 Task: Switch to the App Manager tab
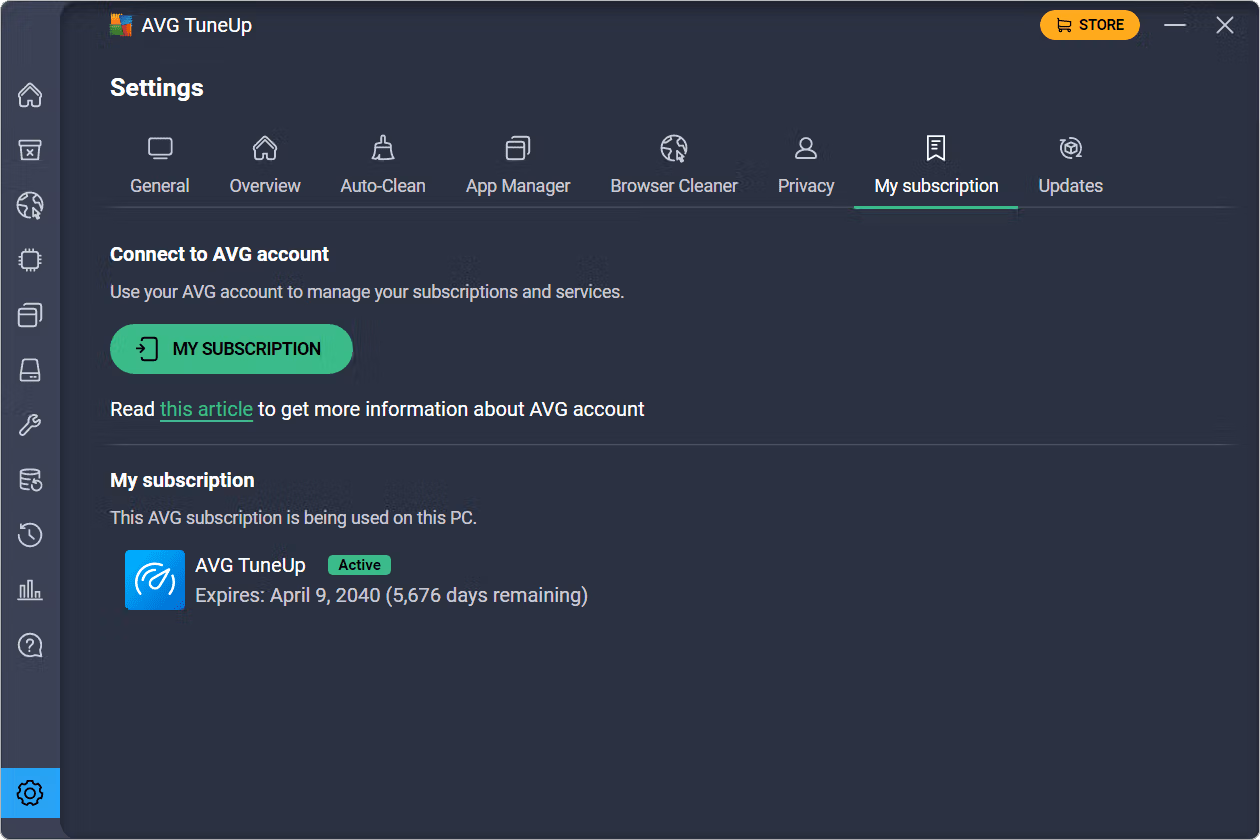point(518,167)
